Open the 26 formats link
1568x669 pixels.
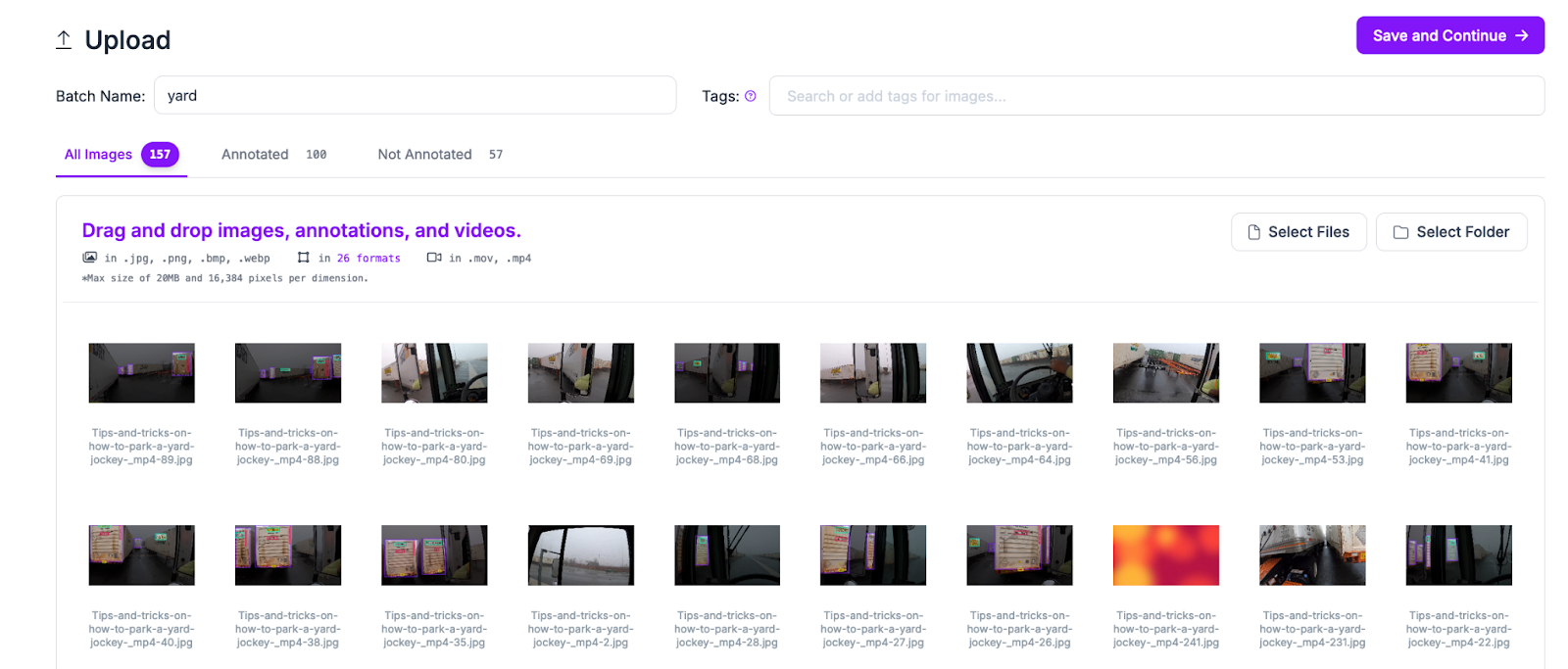pyautogui.click(x=368, y=259)
